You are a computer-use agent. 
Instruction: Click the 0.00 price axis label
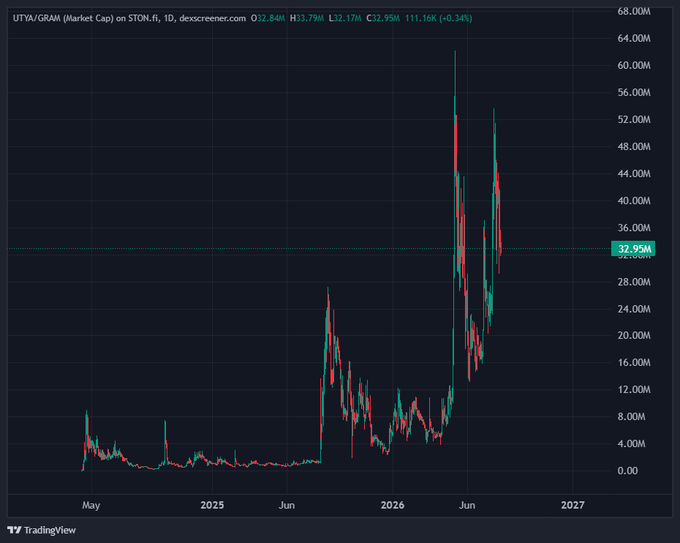coord(628,471)
